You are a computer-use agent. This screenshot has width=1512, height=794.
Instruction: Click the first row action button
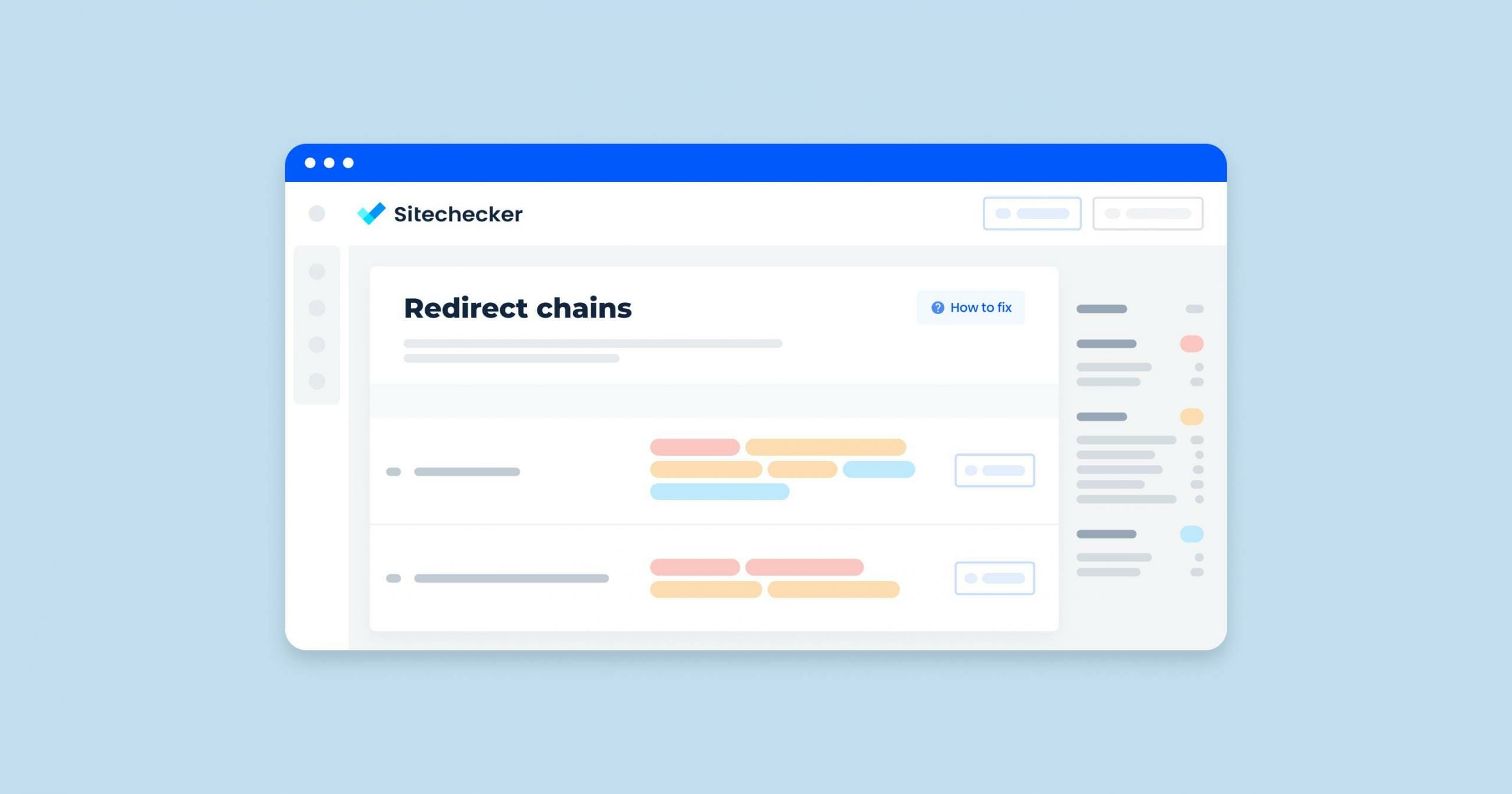[x=992, y=471]
